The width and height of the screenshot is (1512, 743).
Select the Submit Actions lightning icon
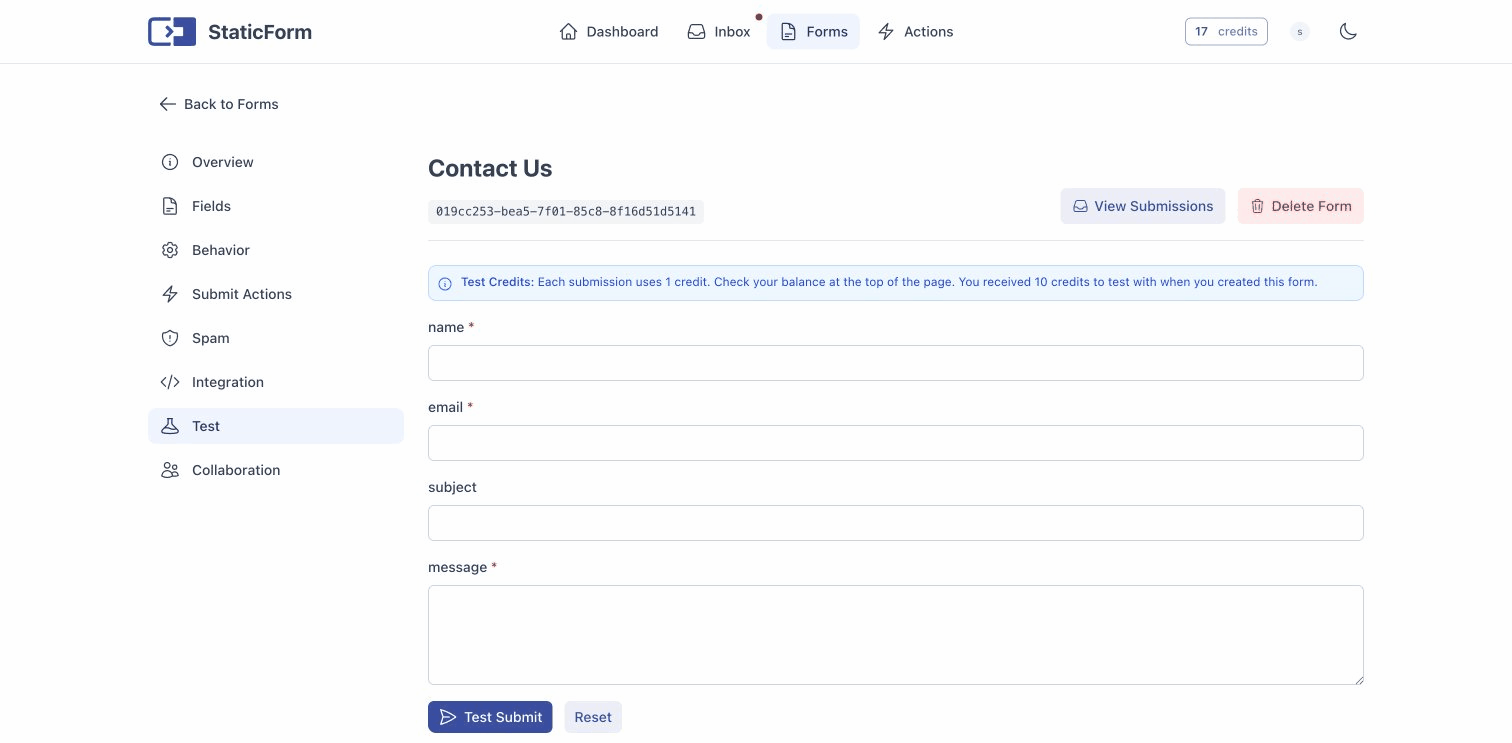170,294
